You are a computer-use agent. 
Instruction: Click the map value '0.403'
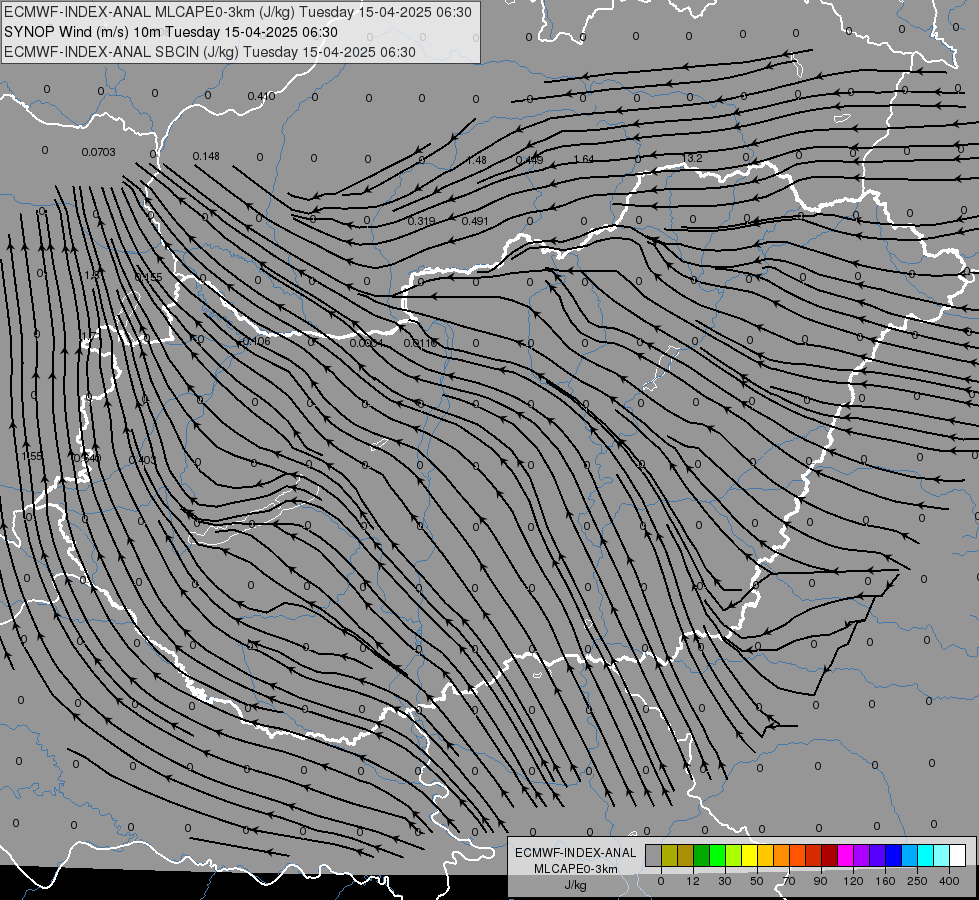click(142, 460)
